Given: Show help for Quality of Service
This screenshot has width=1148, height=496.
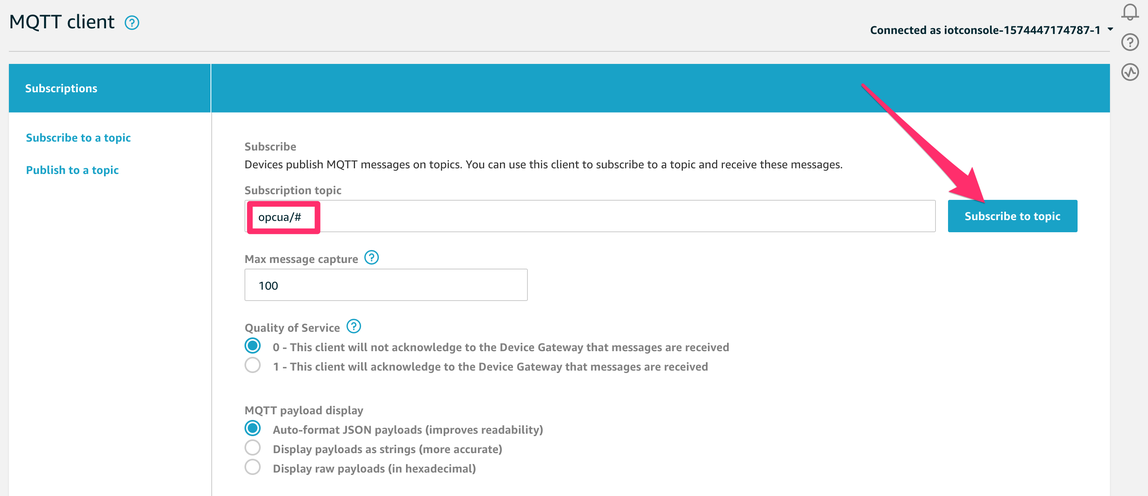Looking at the screenshot, I should tap(353, 327).
